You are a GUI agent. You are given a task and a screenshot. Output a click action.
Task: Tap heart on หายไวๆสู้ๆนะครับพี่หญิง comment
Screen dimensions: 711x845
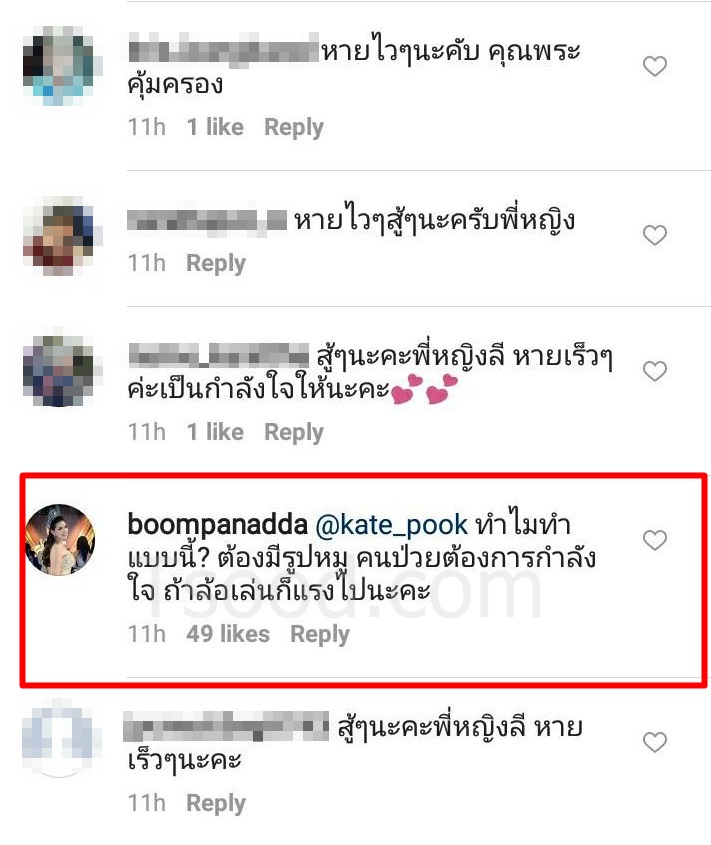(x=654, y=235)
